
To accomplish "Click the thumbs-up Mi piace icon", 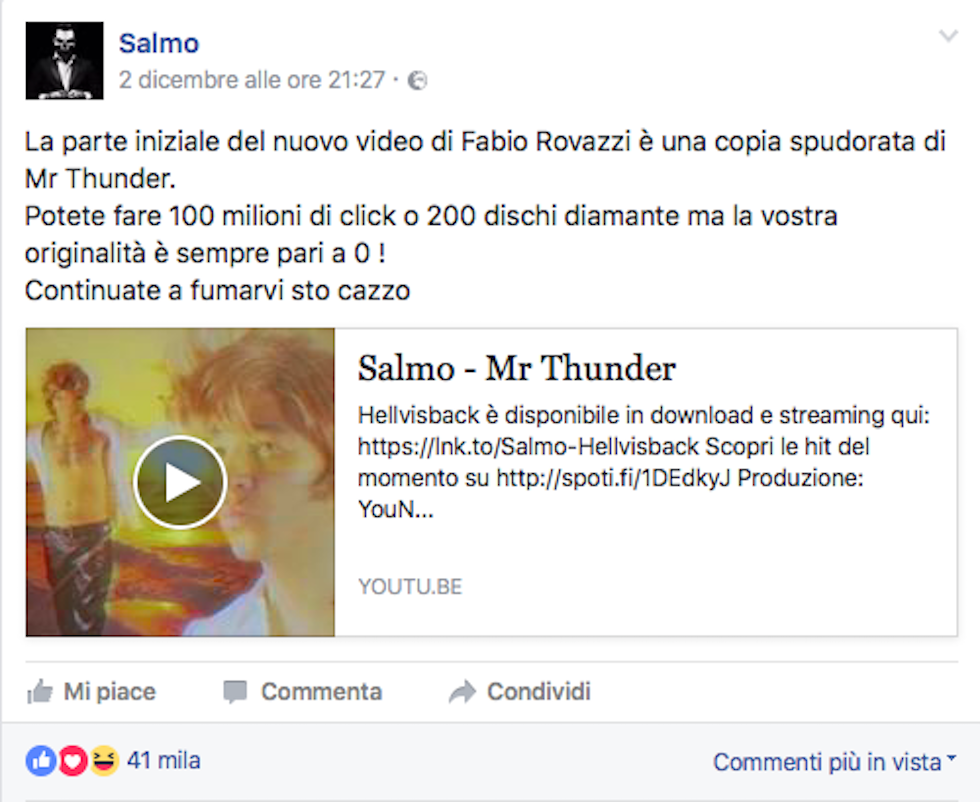I will pyautogui.click(x=40, y=691).
